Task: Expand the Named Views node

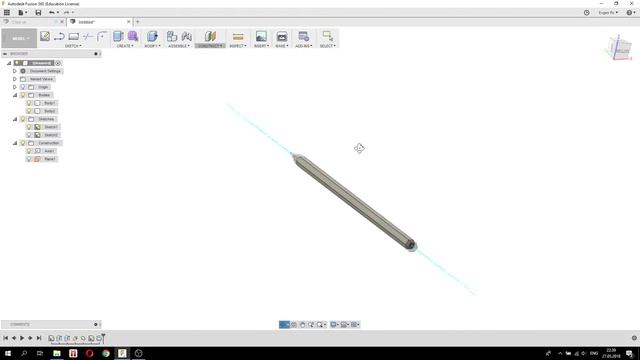Action: tap(15, 79)
